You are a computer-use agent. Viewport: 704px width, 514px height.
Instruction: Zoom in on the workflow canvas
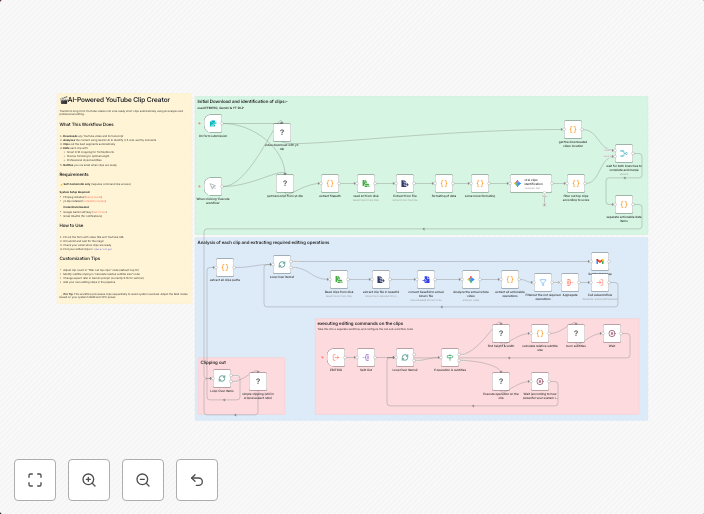[x=89, y=480]
